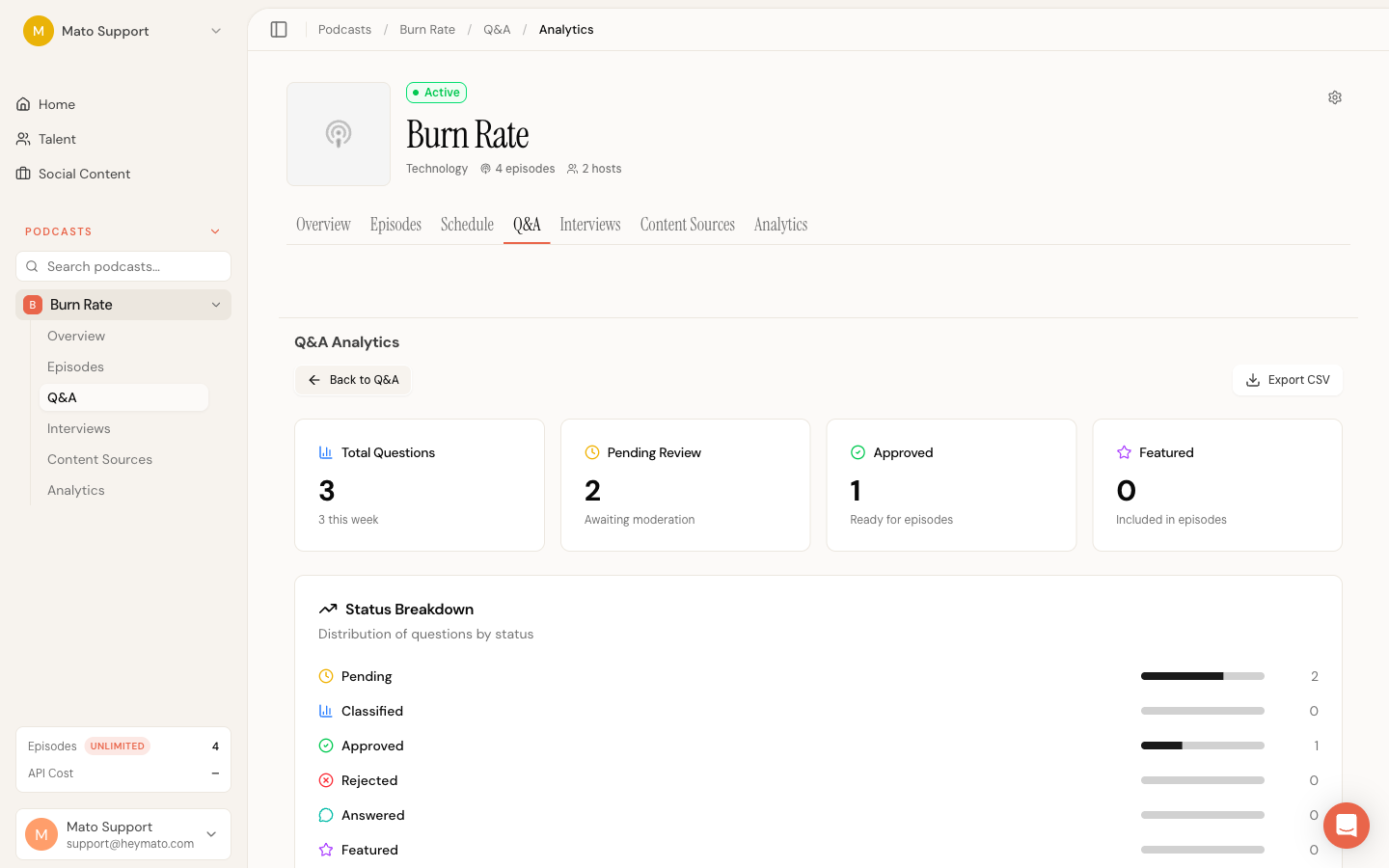Click the 'Awaiting moderation' text
The height and width of the screenshot is (868, 1389).
click(640, 520)
